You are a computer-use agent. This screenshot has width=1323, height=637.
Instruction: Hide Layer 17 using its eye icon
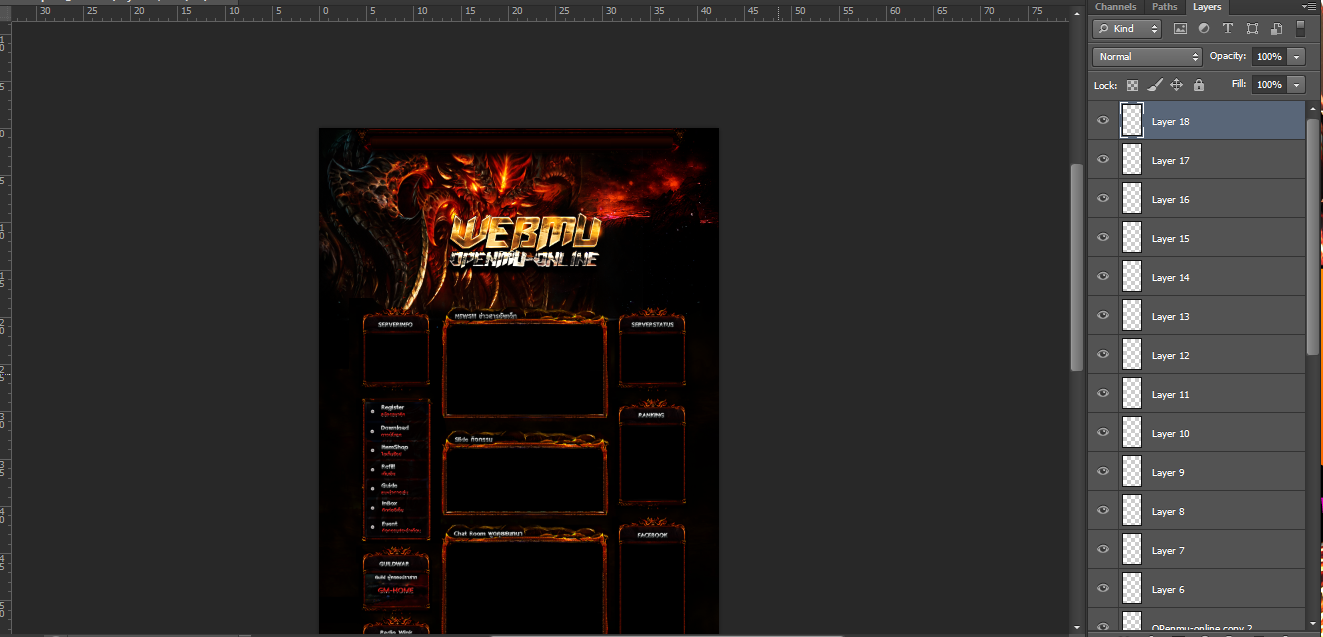[x=1103, y=160]
